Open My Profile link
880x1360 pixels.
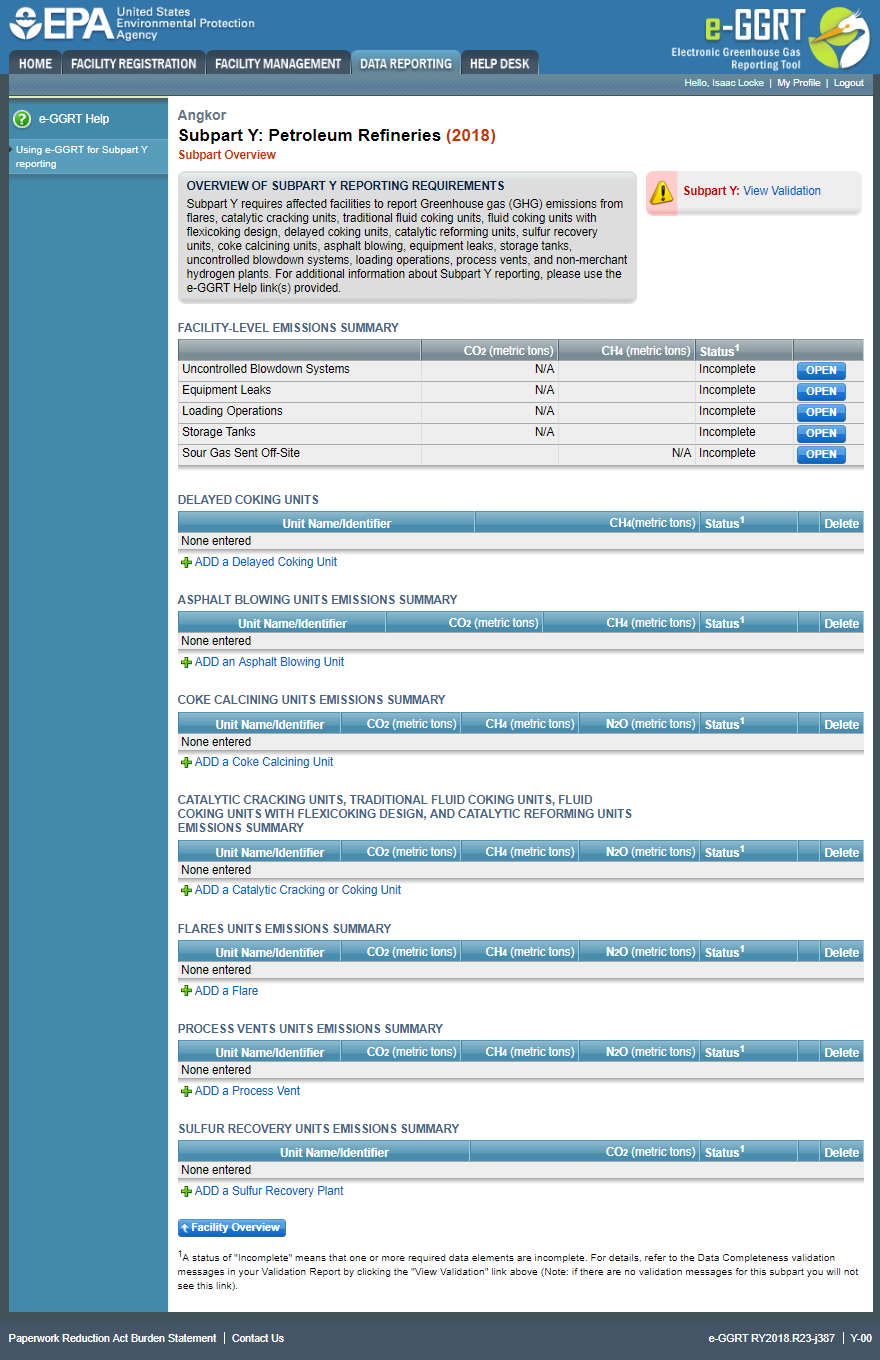click(x=799, y=83)
